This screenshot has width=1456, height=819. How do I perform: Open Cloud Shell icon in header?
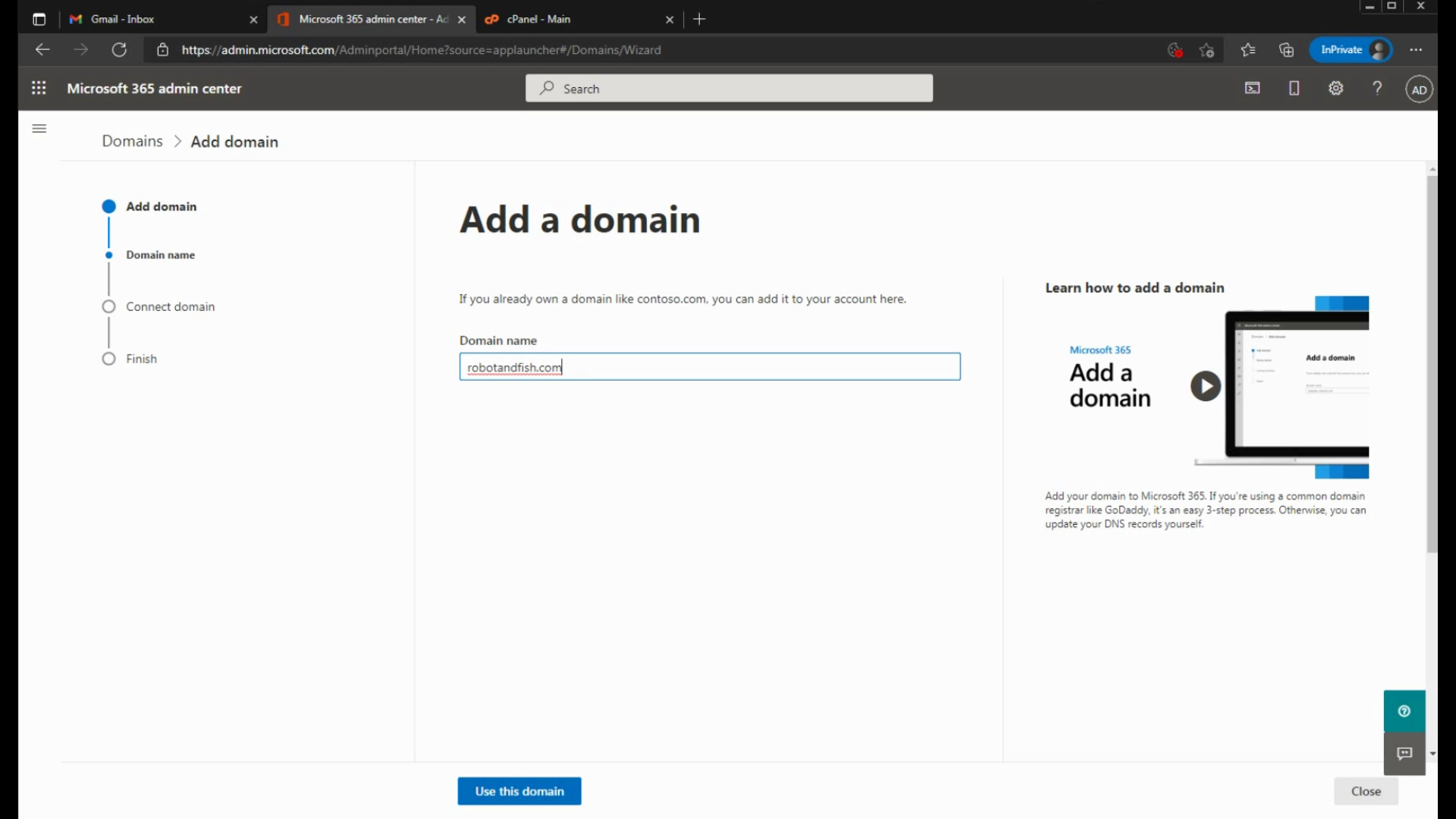pos(1252,88)
